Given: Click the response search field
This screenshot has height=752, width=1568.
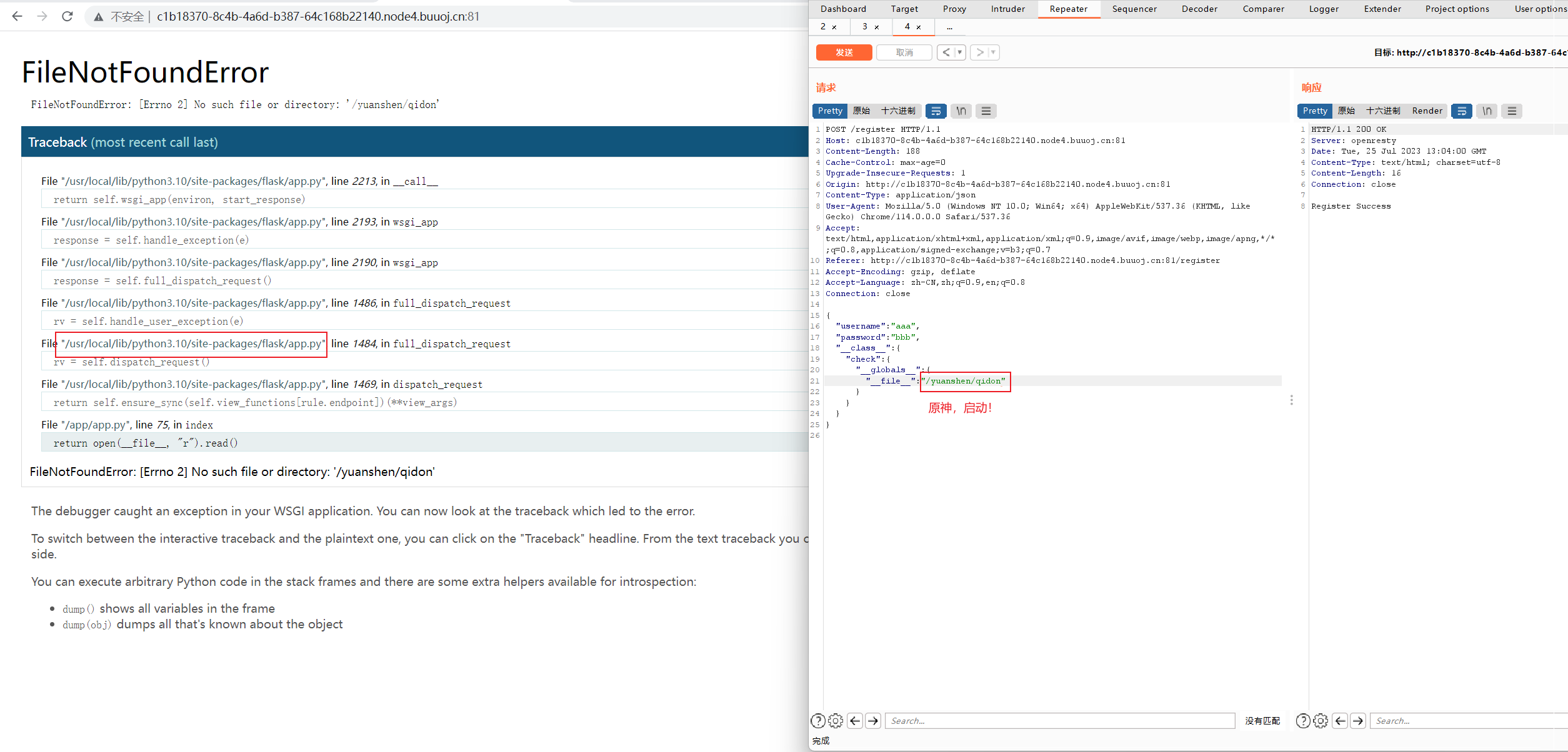Looking at the screenshot, I should 1469,721.
